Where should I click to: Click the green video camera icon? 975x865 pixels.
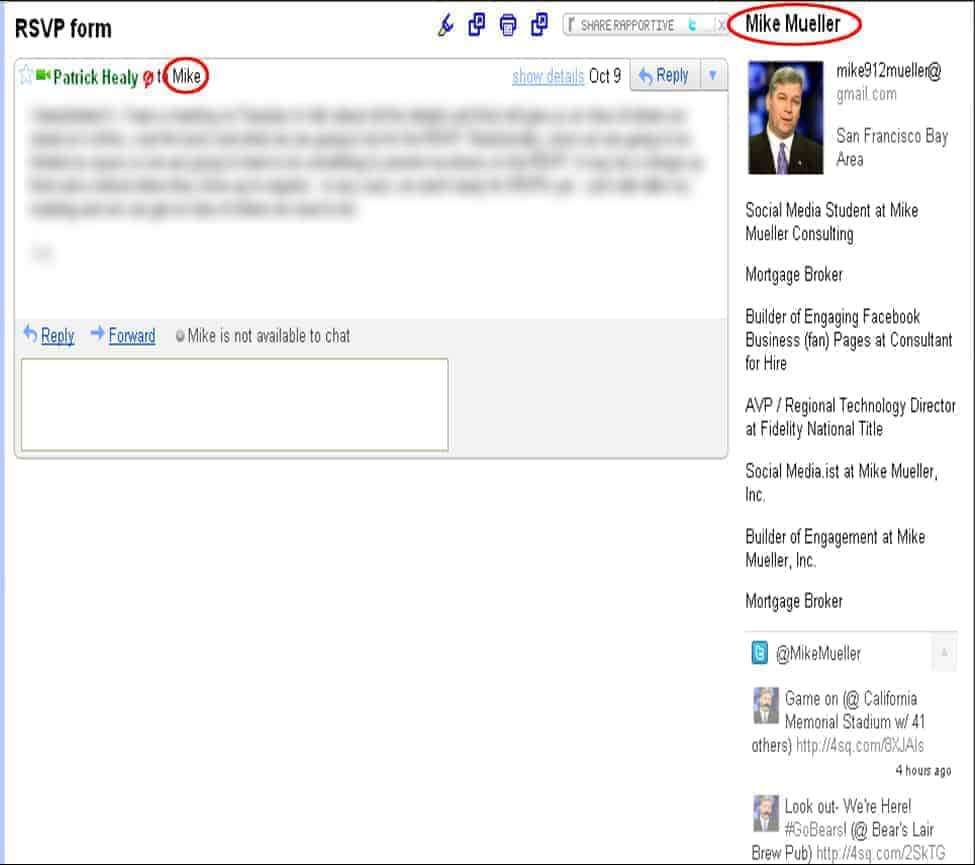pos(43,75)
